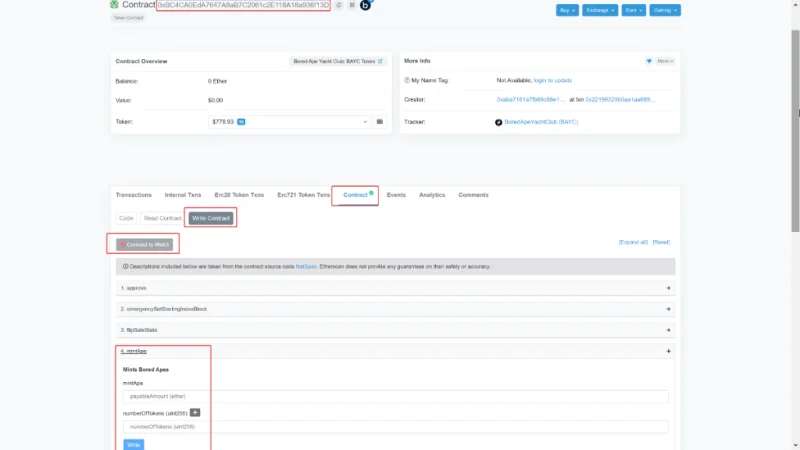Click the black Blockscan 'b' chat icon

365,5
